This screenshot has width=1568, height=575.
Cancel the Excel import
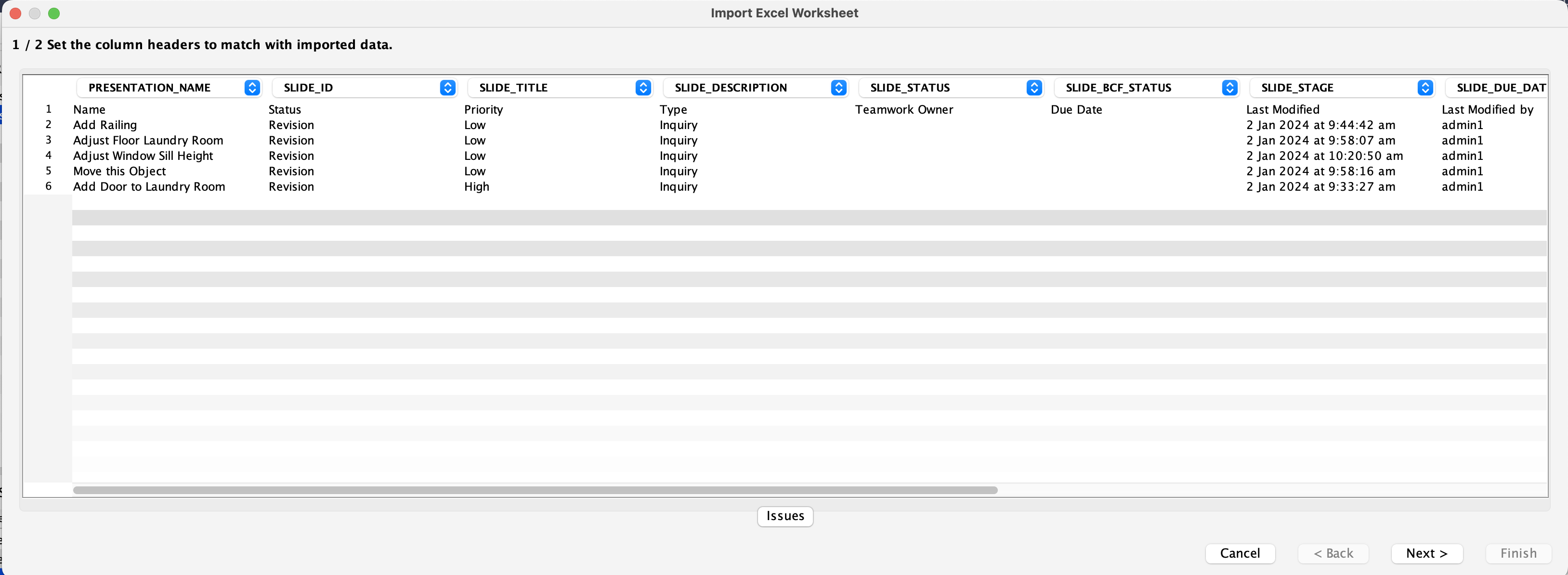(1240, 553)
